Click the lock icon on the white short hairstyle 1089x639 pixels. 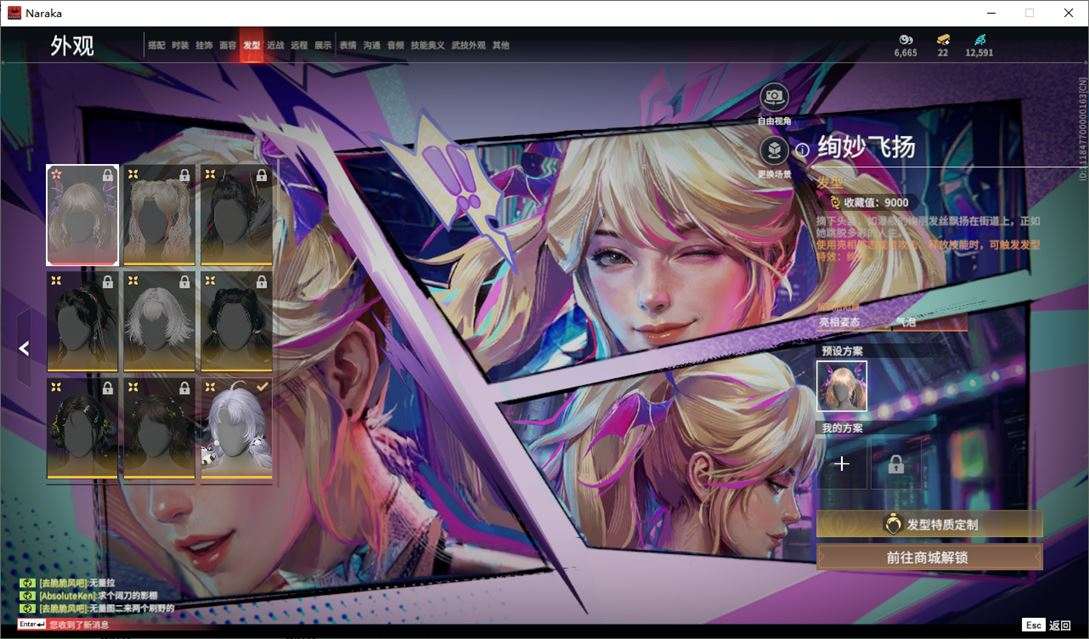pyautogui.click(x=185, y=281)
